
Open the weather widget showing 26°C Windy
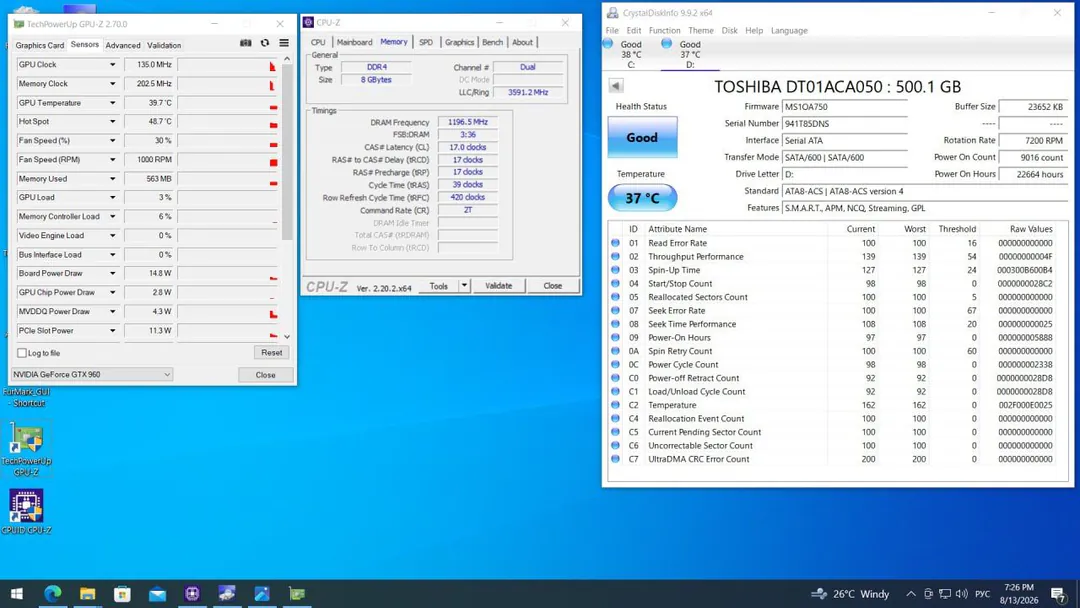850,594
